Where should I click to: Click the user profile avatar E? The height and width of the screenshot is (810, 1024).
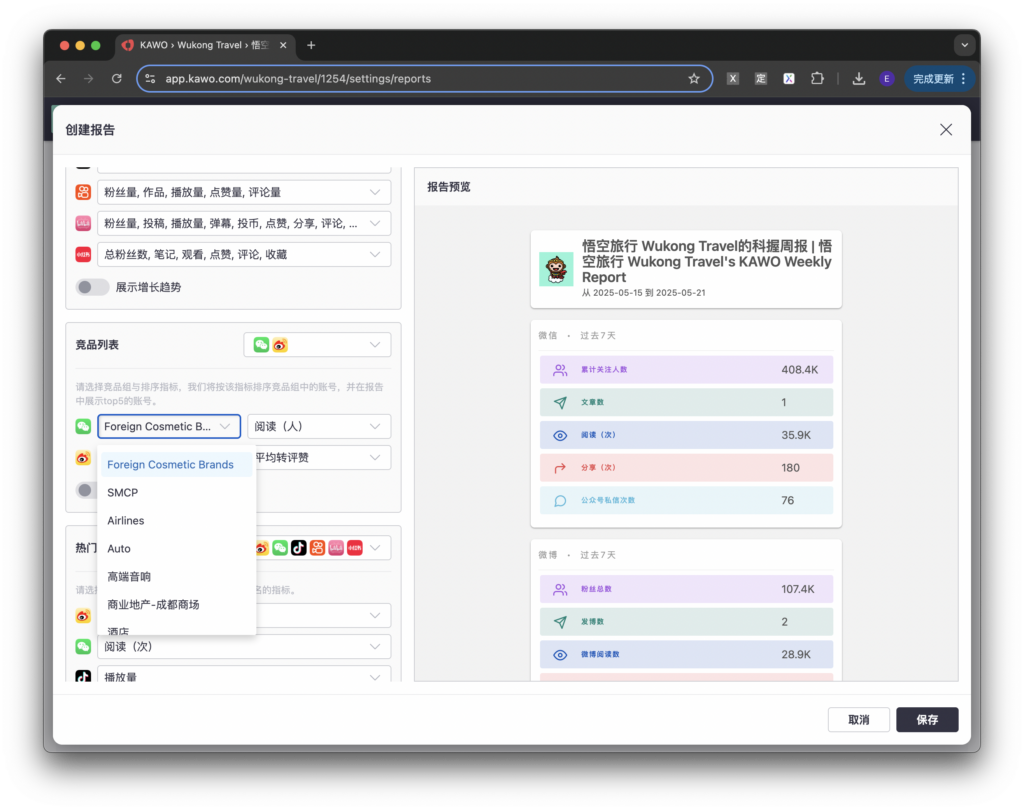[887, 79]
